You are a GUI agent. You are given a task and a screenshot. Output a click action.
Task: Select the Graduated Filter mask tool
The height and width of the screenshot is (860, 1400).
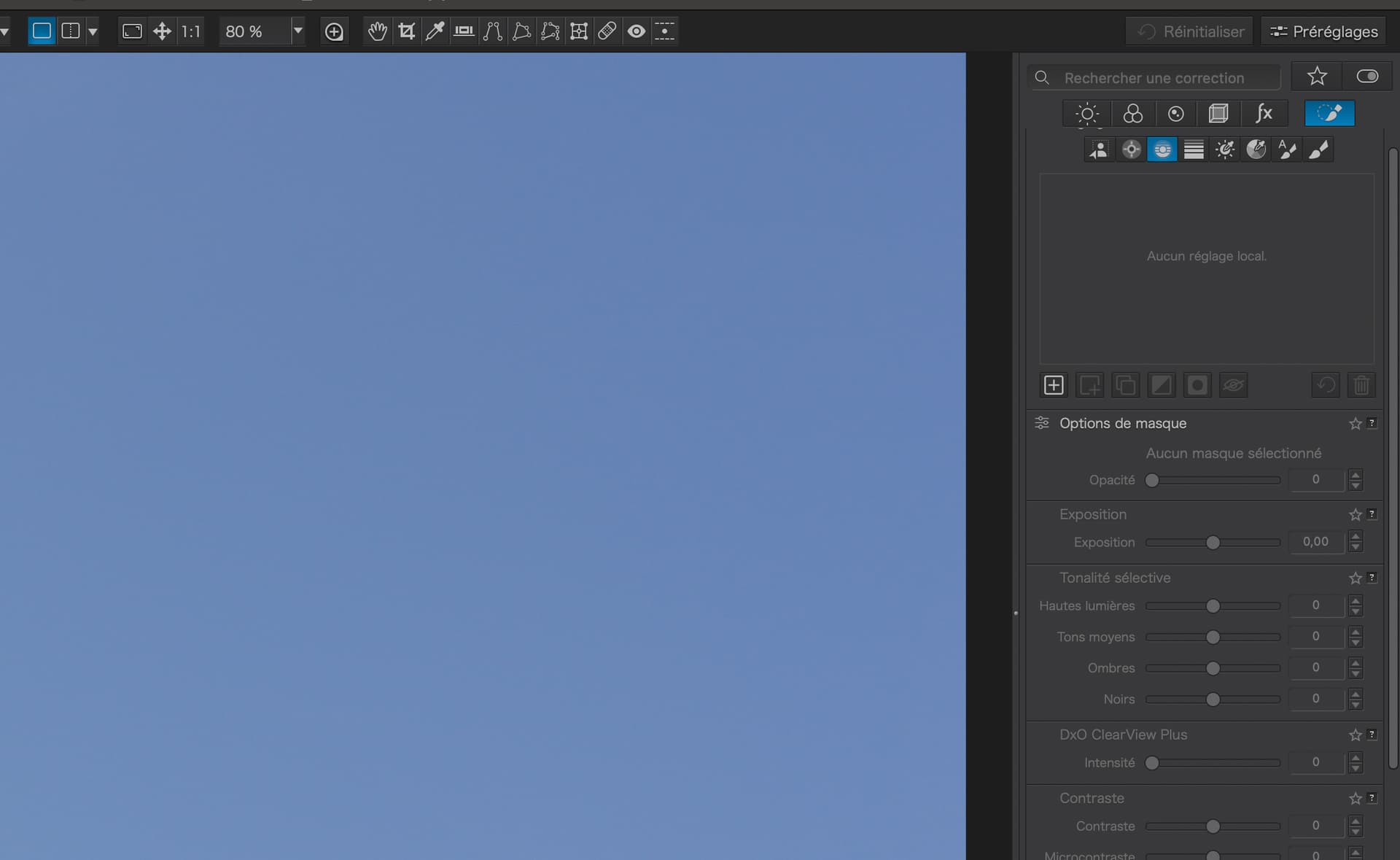[x=1194, y=150]
